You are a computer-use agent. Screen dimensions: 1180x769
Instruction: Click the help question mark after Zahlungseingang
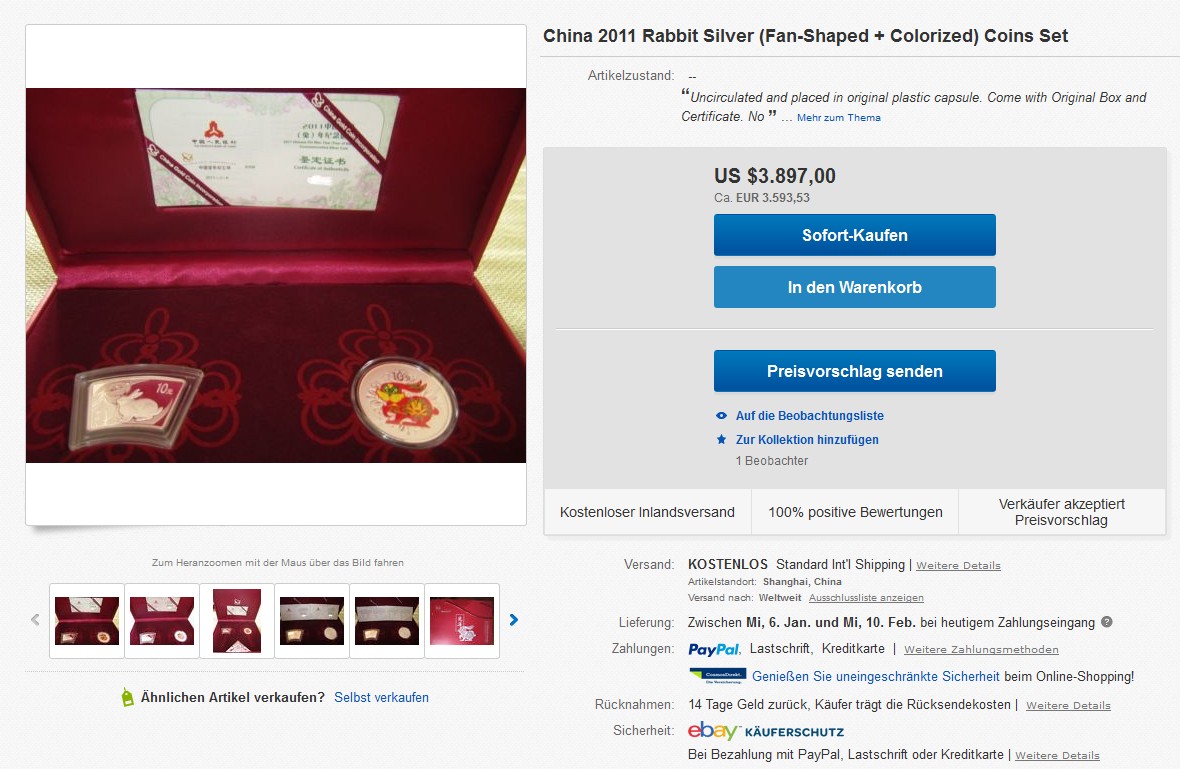click(1106, 622)
